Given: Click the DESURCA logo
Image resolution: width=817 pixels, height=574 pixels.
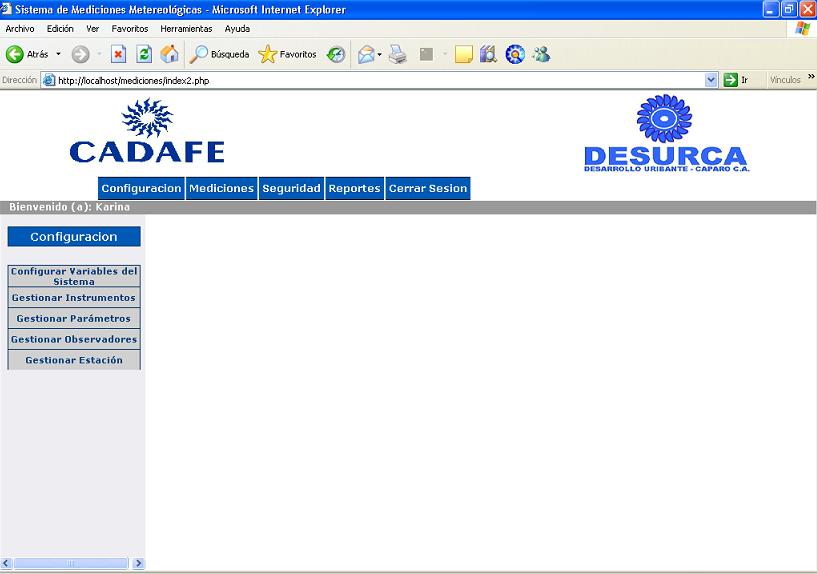Looking at the screenshot, I should point(666,133).
